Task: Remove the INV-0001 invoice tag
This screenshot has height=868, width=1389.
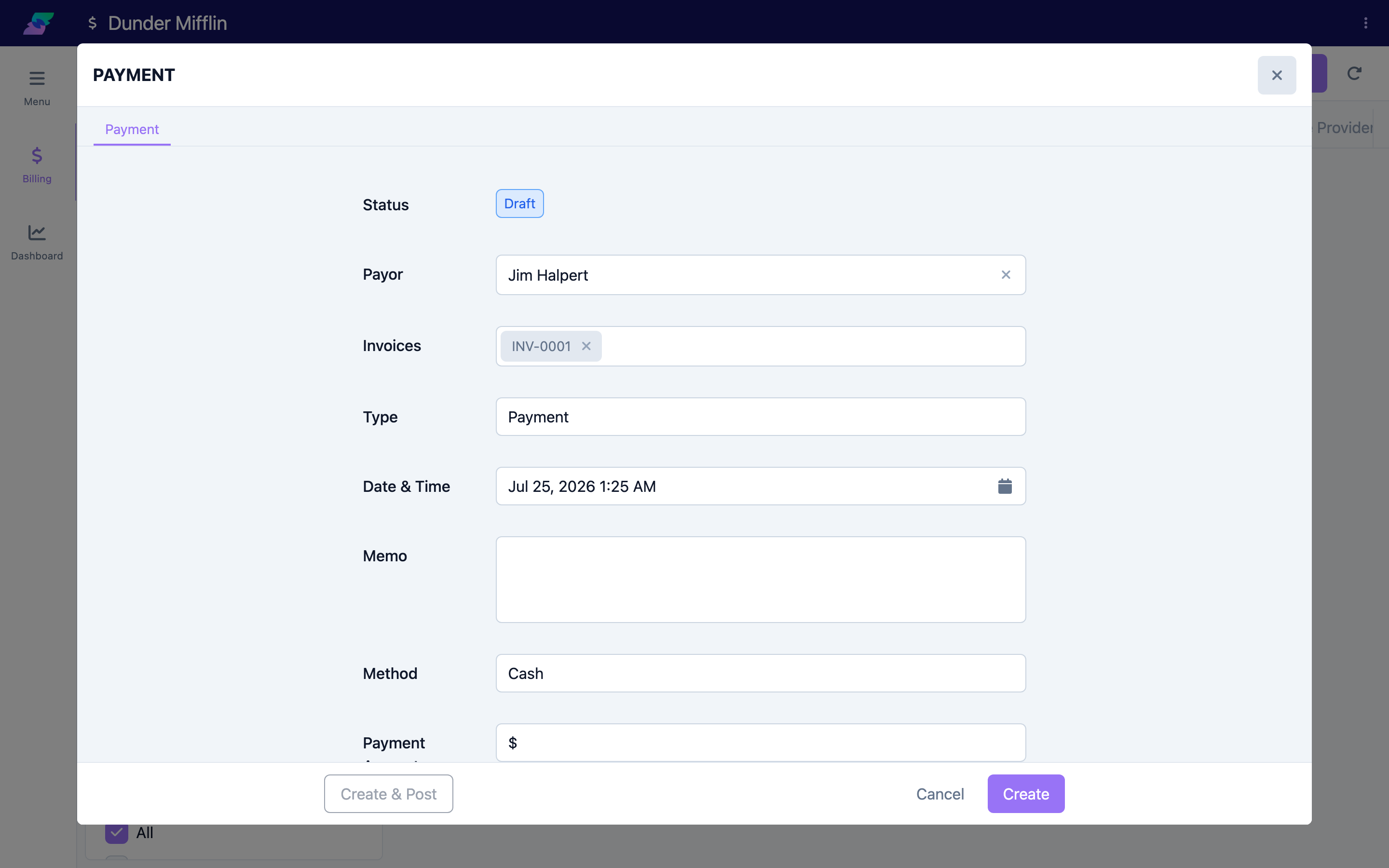Action: click(x=586, y=346)
